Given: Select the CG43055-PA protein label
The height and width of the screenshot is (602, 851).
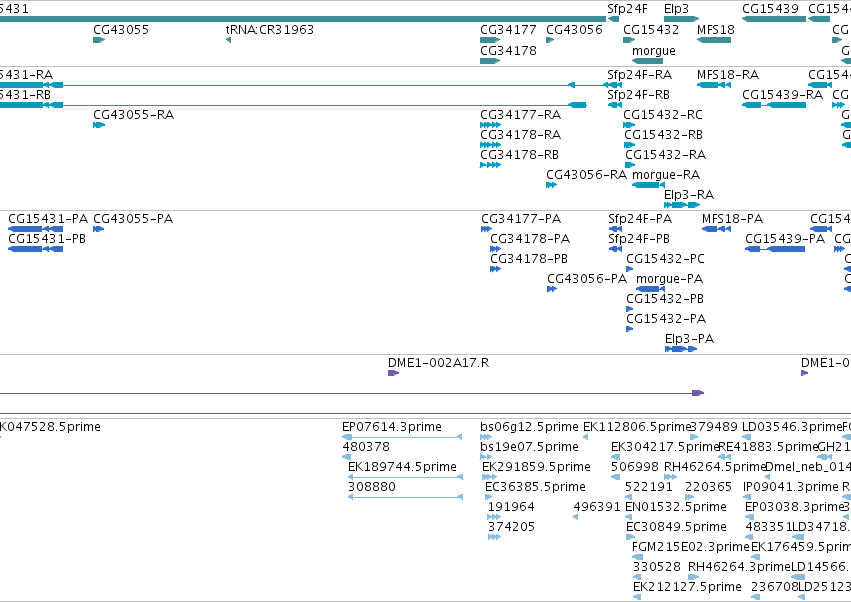Looking at the screenshot, I should (133, 219).
